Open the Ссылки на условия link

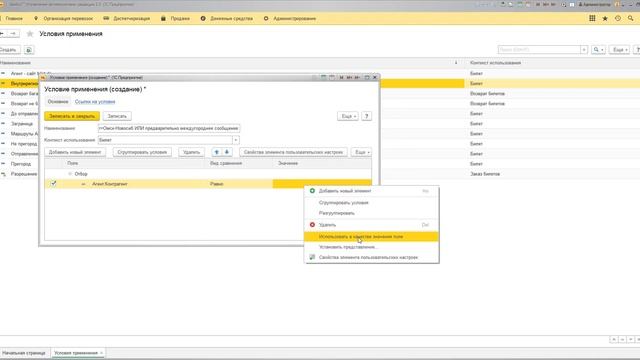[95, 102]
